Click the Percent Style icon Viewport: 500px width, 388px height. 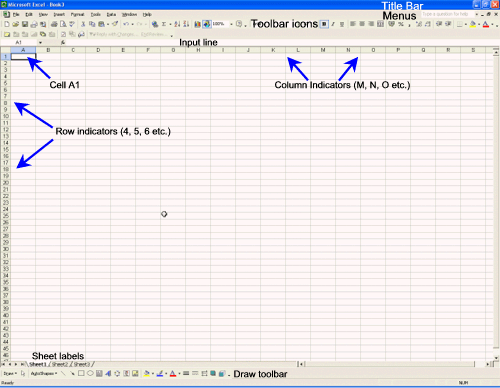pyautogui.click(x=401, y=24)
